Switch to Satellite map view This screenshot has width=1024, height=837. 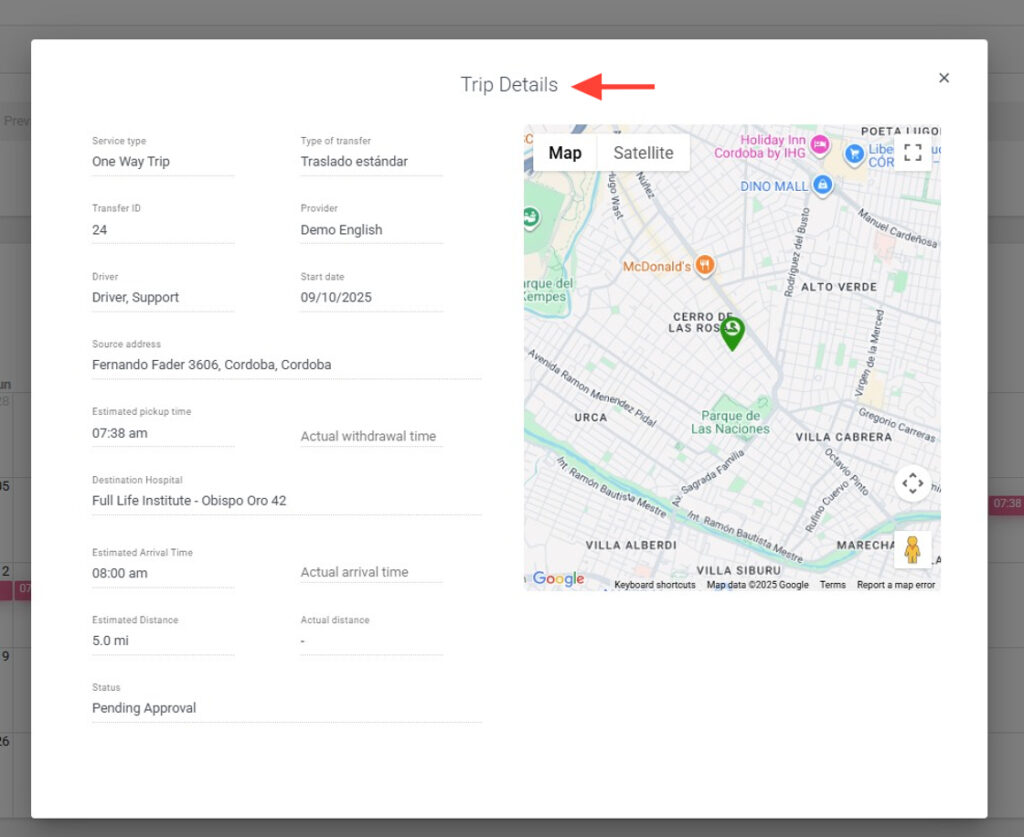(643, 153)
